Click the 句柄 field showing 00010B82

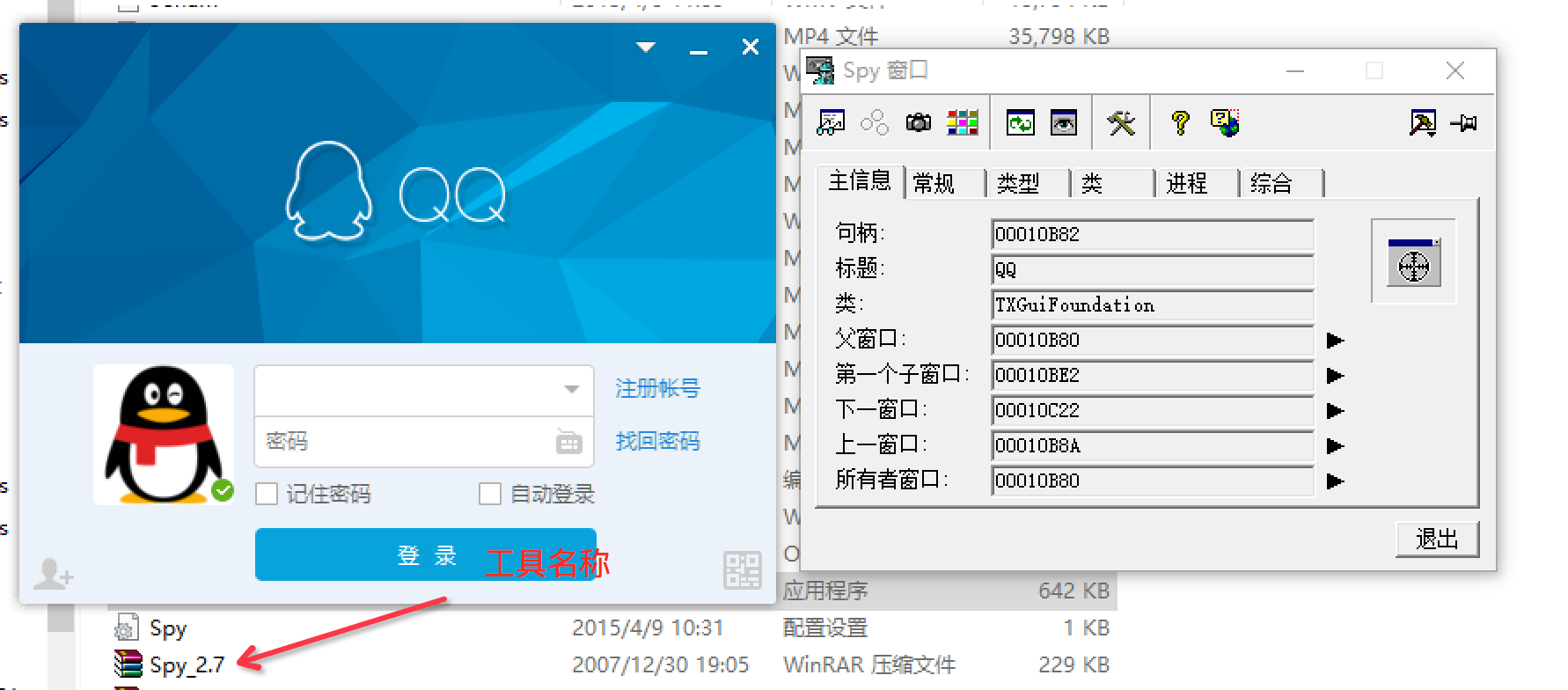coord(1152,234)
